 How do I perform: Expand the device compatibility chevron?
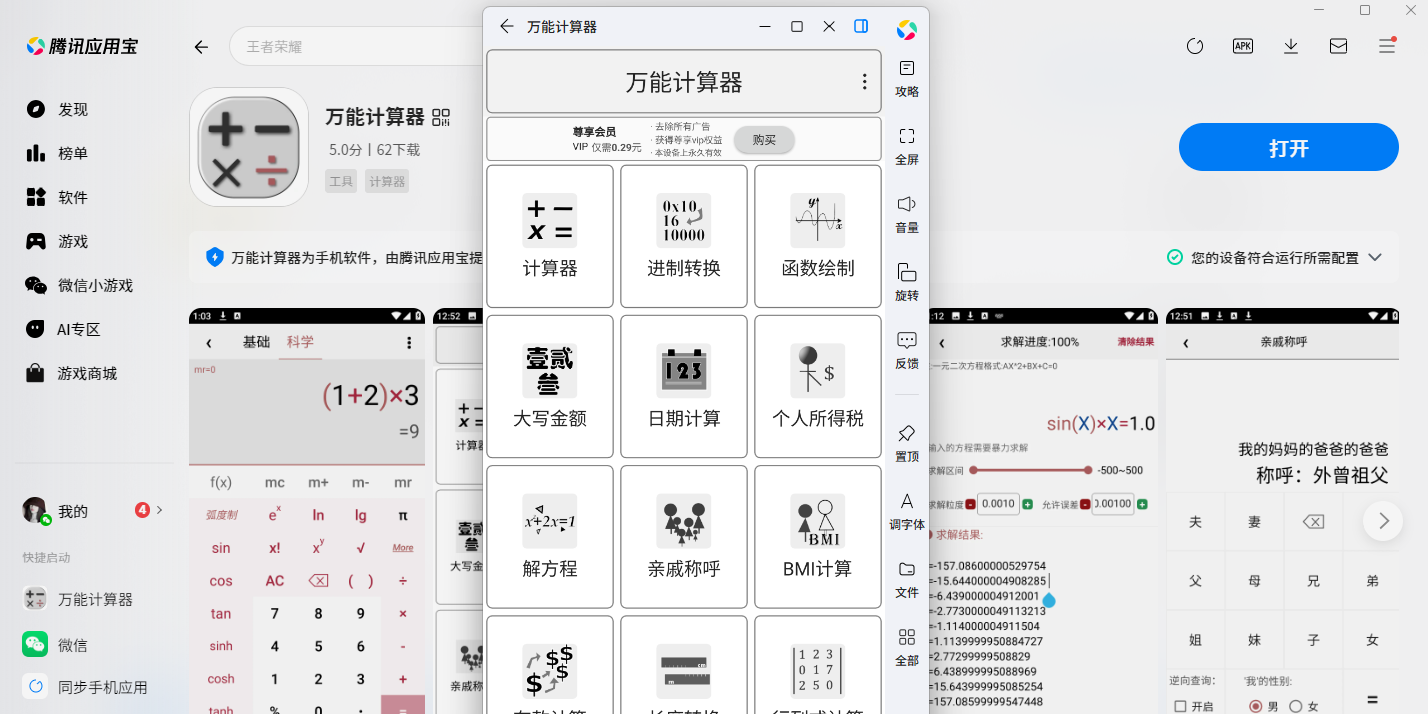1375,257
